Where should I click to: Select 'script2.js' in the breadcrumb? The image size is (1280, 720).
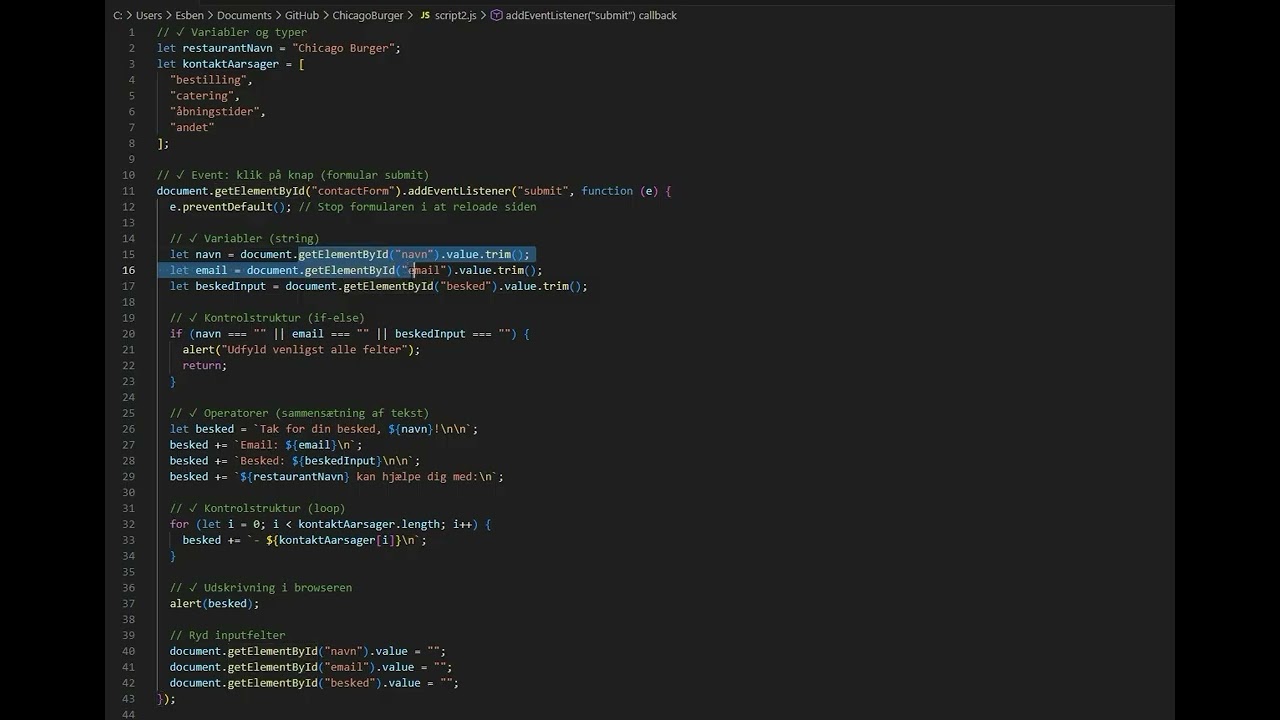456,16
